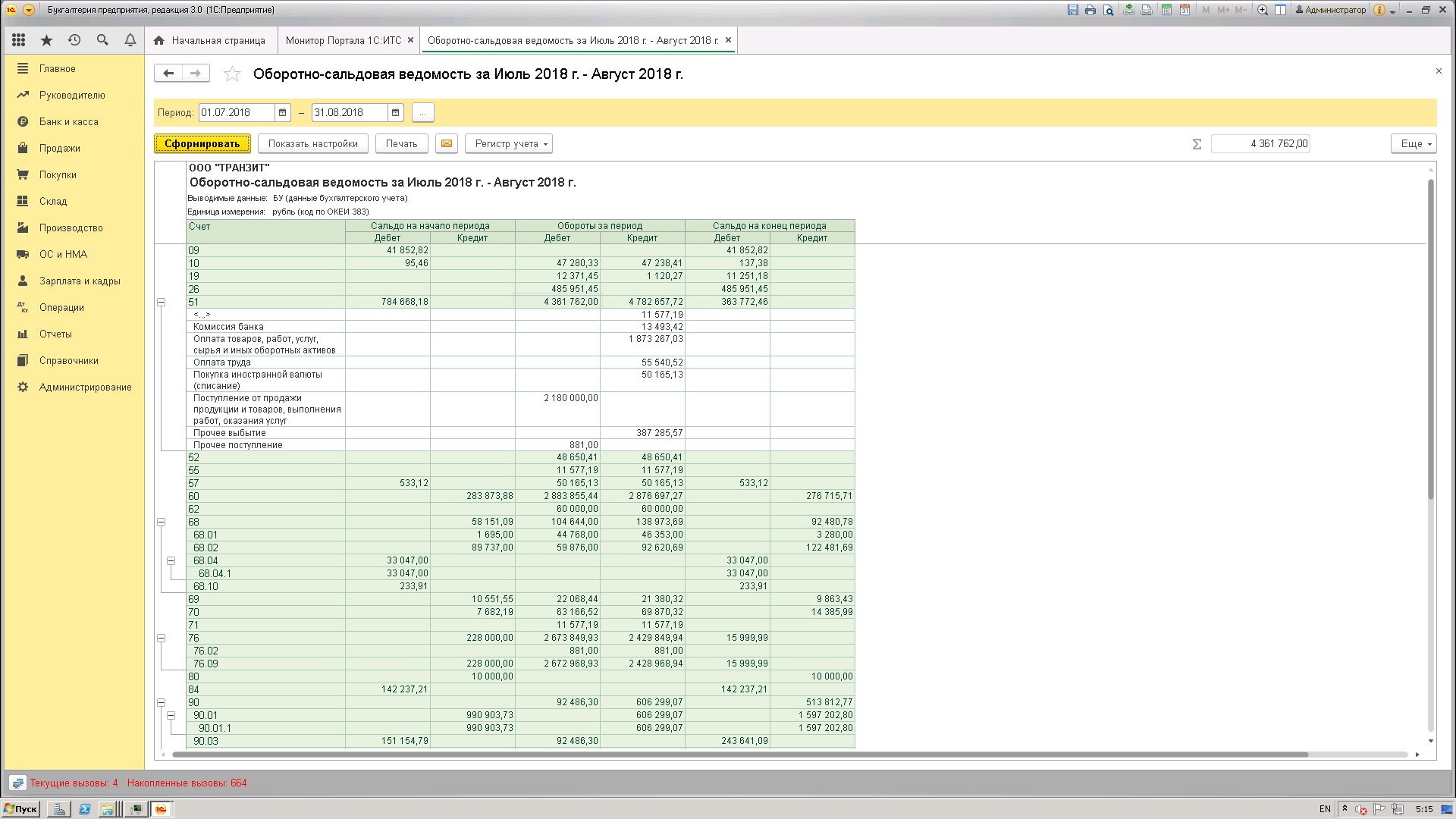Open the sections menu grid icon
1456x819 pixels.
click(x=19, y=40)
